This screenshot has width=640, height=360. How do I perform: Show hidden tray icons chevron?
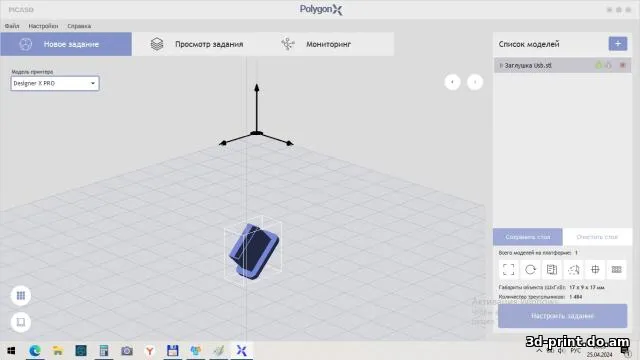[x=539, y=351]
